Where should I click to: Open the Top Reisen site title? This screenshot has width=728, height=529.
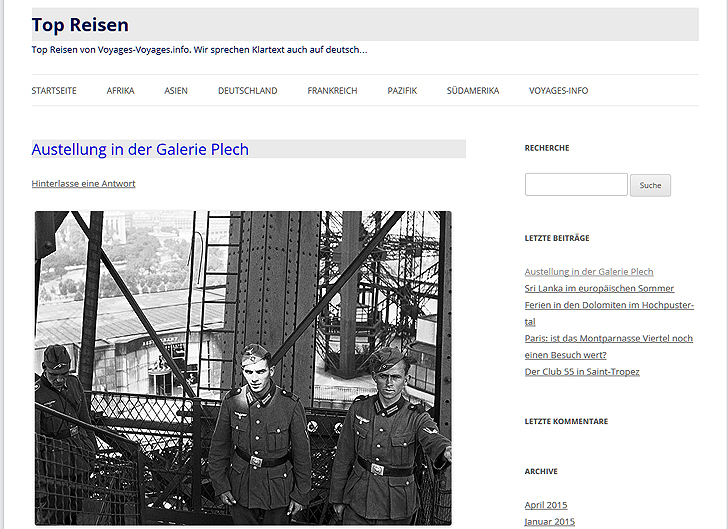click(x=80, y=25)
